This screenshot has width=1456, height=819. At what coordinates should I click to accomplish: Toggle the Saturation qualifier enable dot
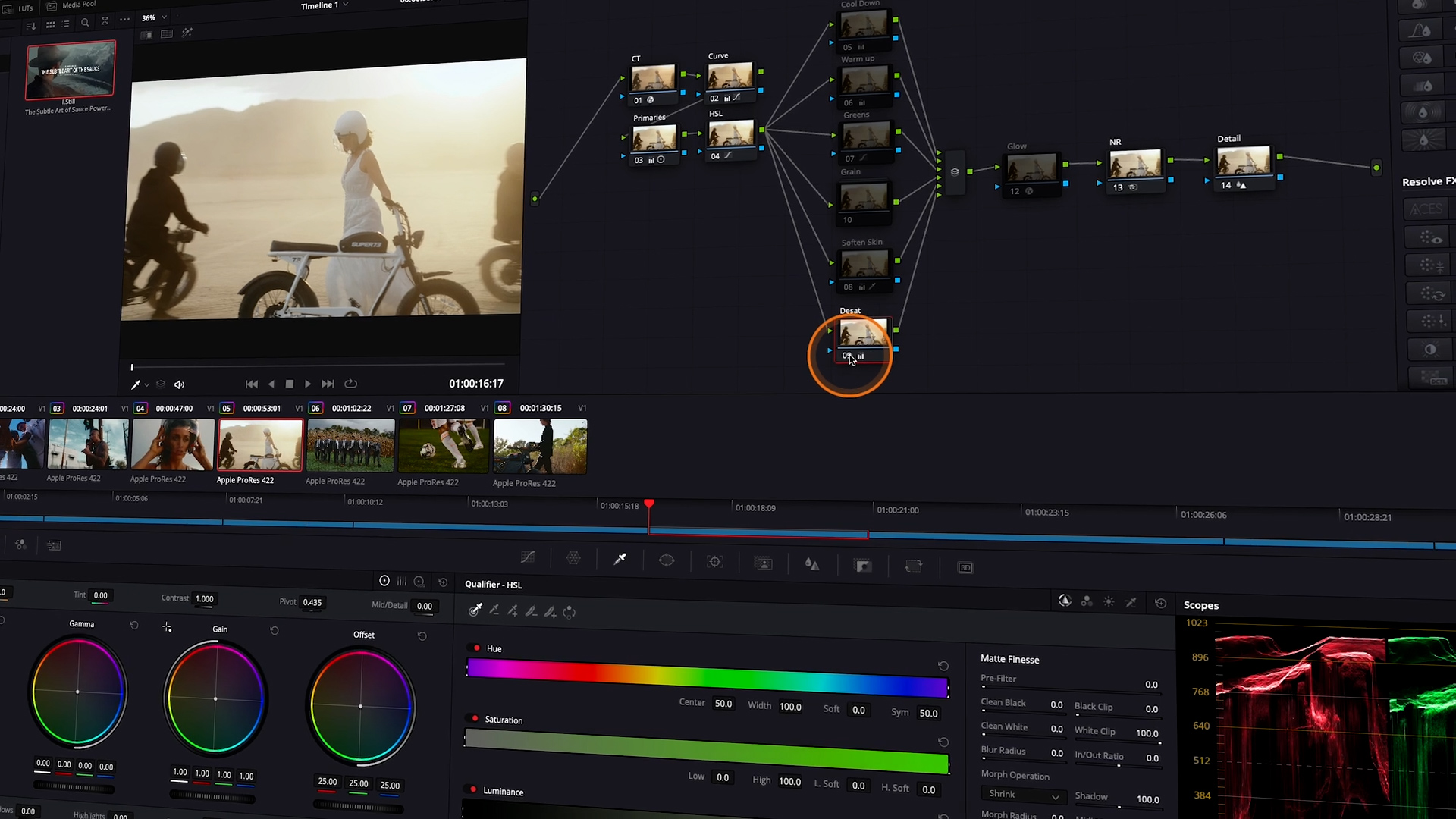[x=475, y=718]
